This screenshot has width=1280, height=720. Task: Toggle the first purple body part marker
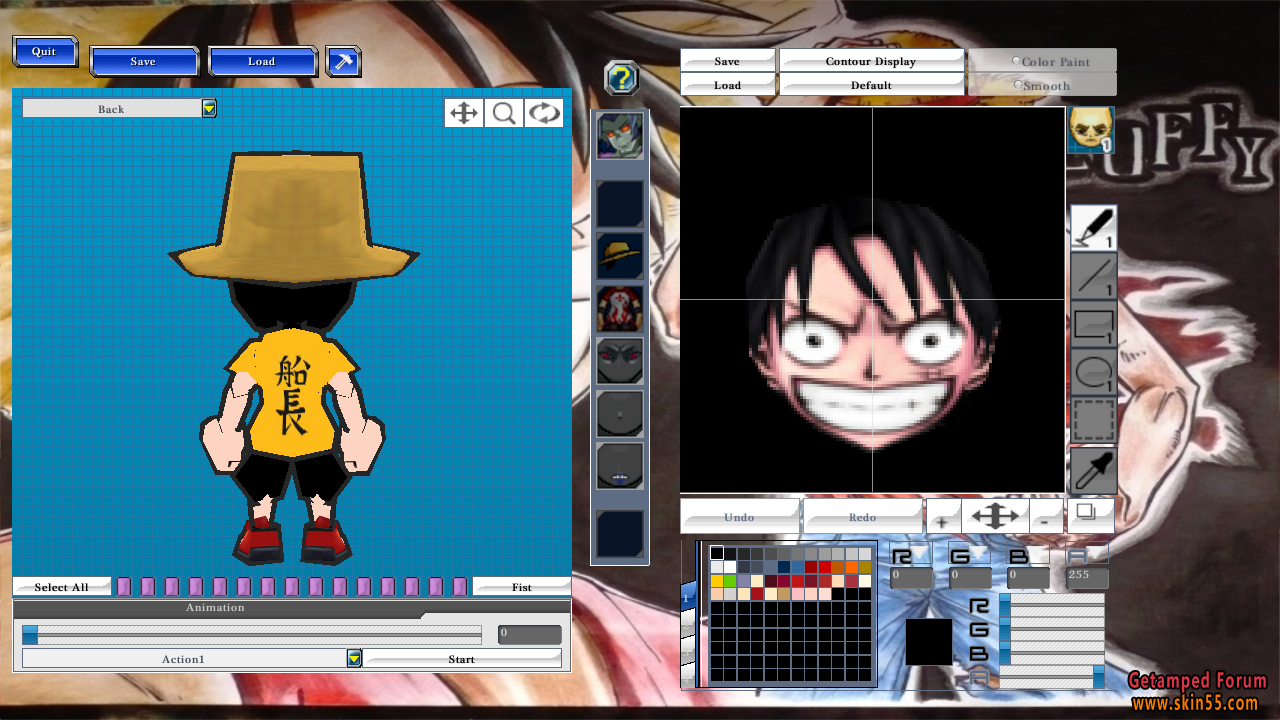click(124, 587)
